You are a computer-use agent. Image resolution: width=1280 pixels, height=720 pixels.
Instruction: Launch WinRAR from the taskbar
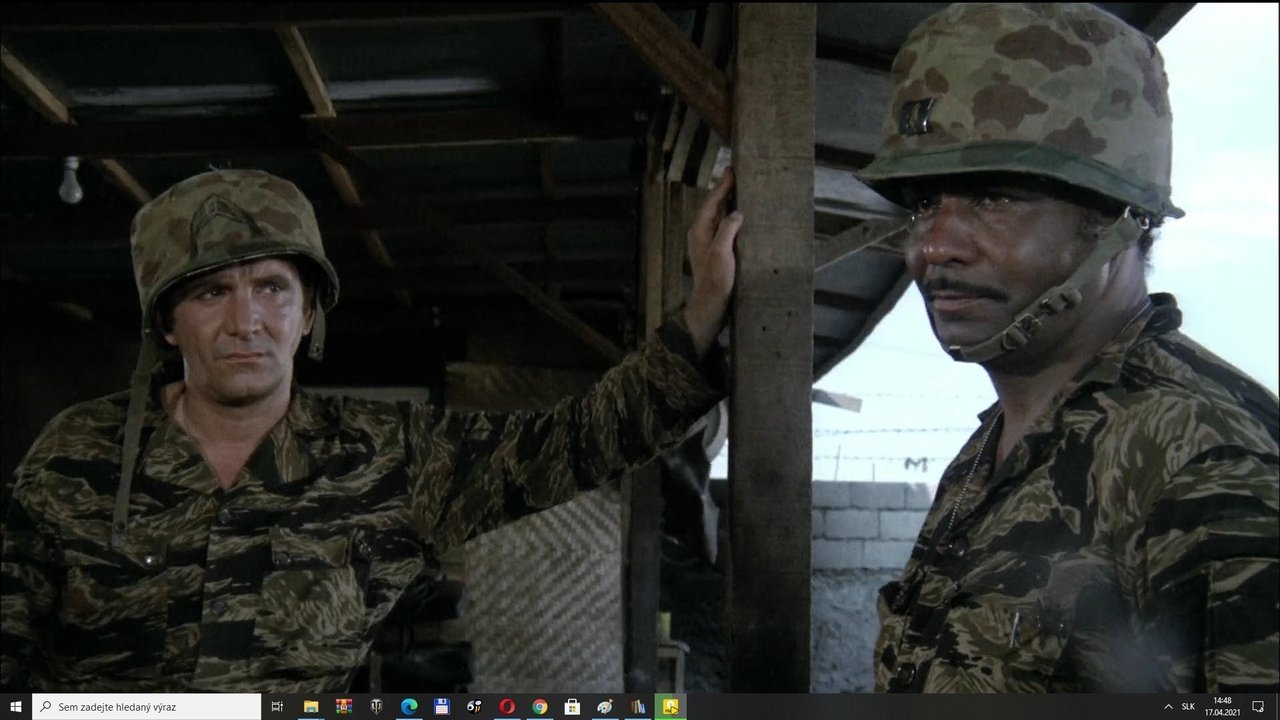click(x=343, y=706)
